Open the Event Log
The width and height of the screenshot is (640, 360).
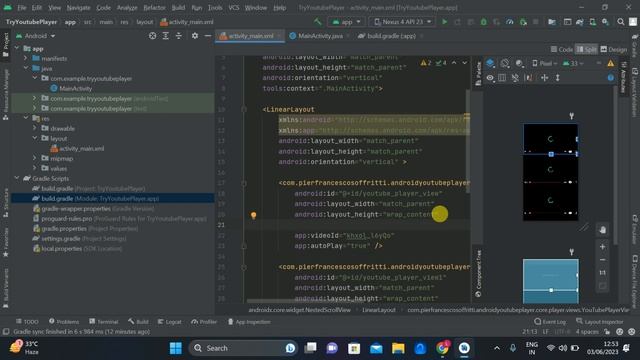[x=550, y=322]
